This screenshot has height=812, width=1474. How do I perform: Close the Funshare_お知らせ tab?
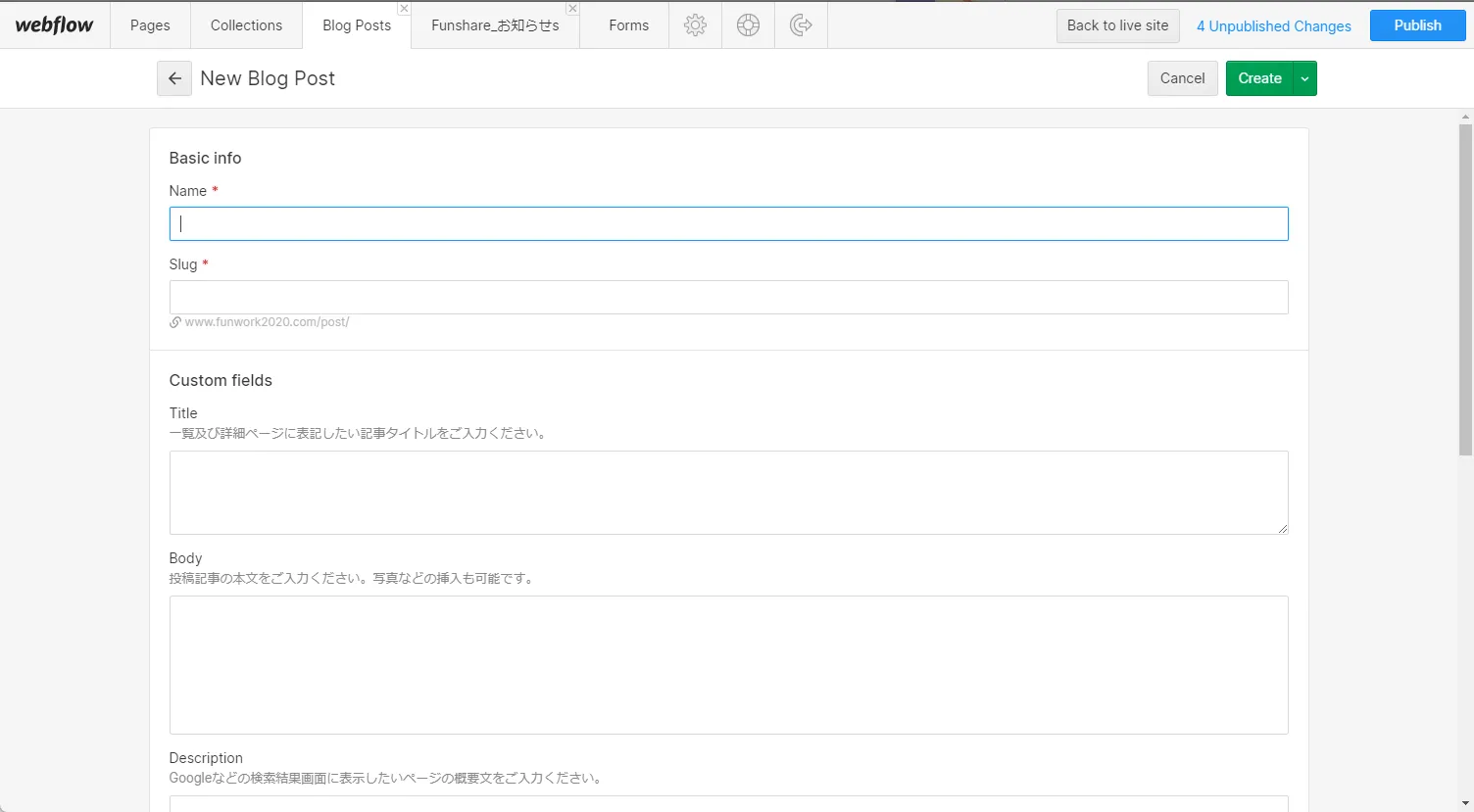pyautogui.click(x=572, y=8)
